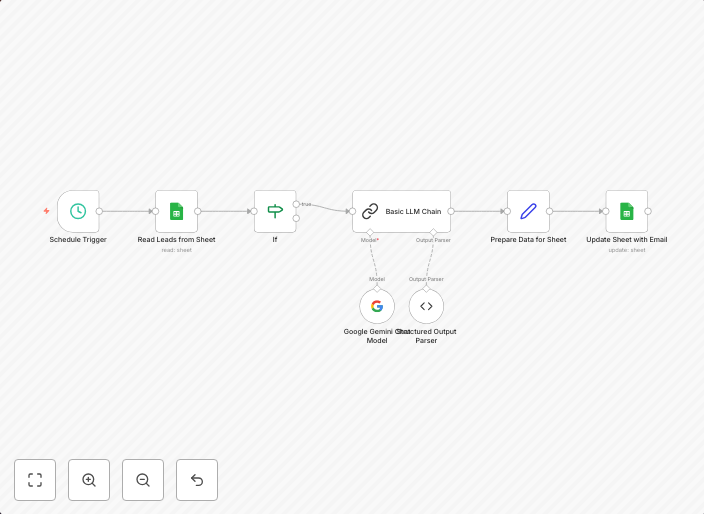
Task: Select the Prepare Data for Sheet pencil node
Action: [x=528, y=211]
